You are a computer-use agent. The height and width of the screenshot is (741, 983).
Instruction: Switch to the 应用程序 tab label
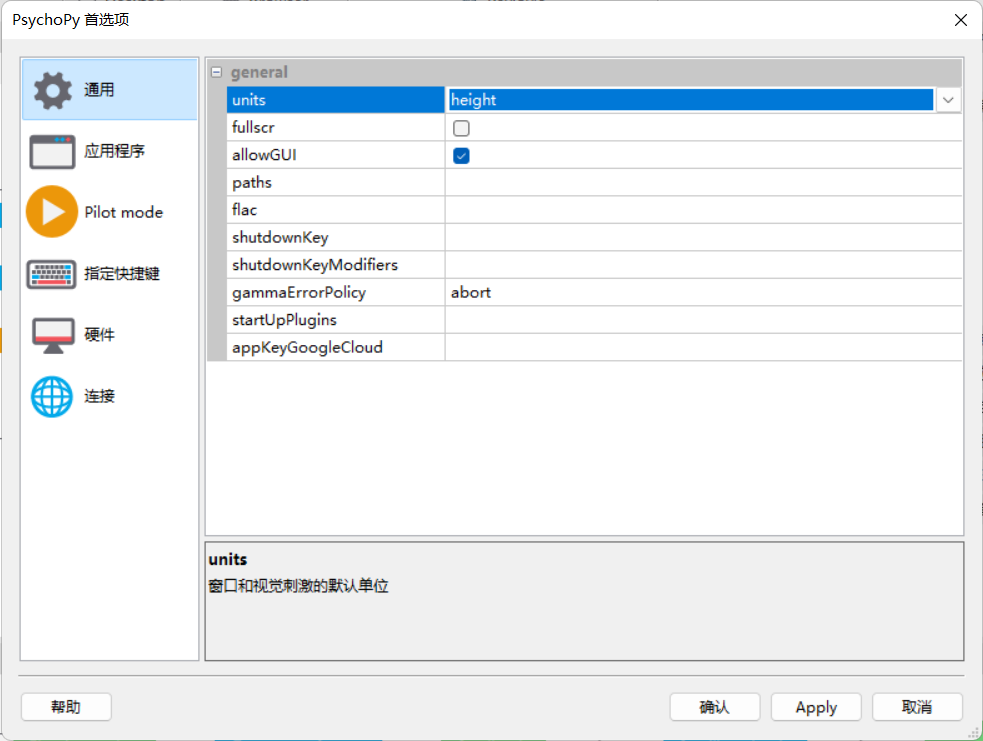click(115, 151)
